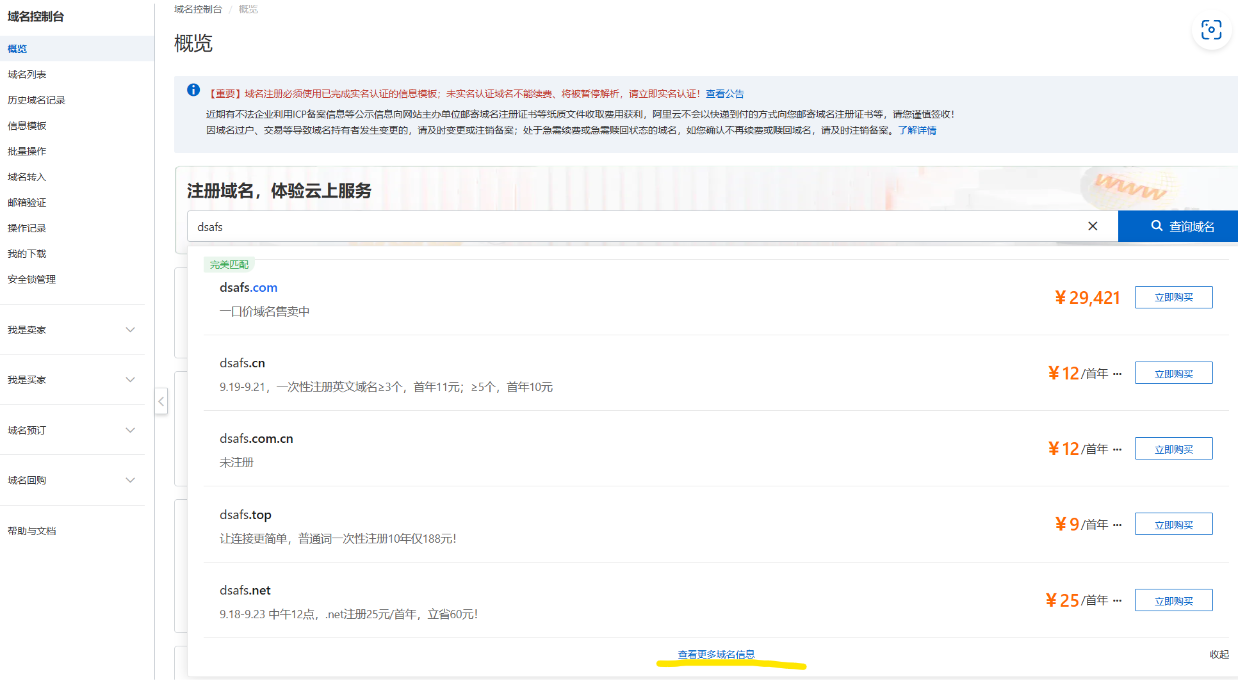This screenshot has height=683, width=1238.
Task: Collapse the sidebar with the left arrow handle
Action: tap(161, 400)
